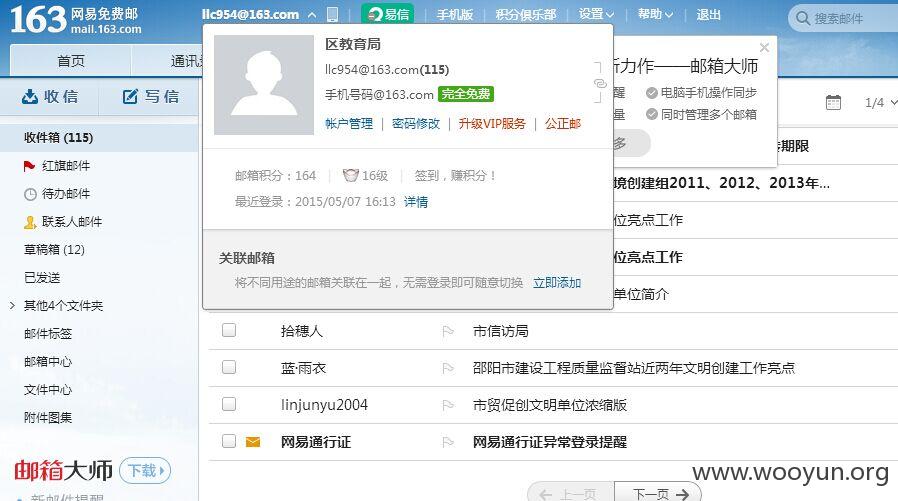Click 详情 next to last login time
The image size is (898, 501).
point(416,202)
